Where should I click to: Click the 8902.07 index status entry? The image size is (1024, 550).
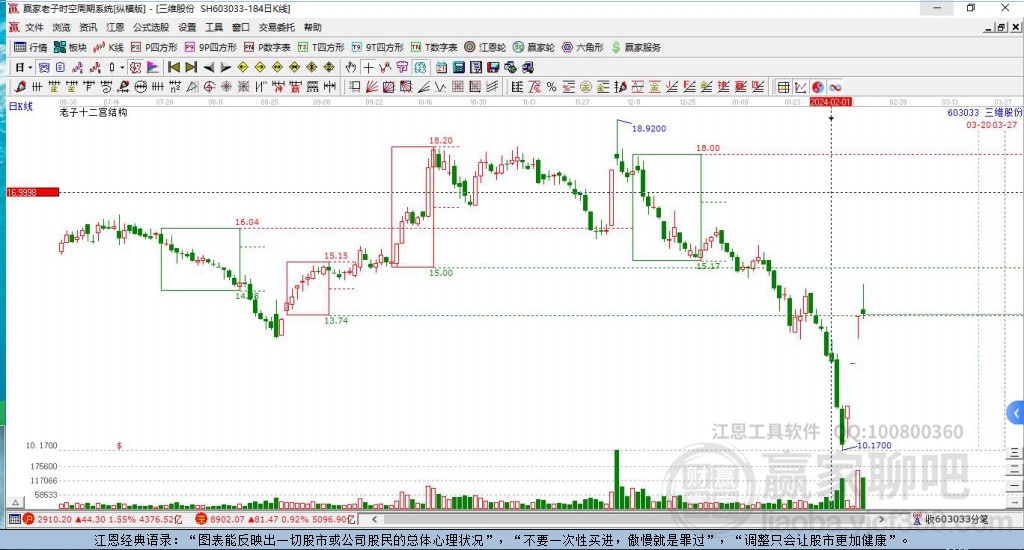(276, 519)
